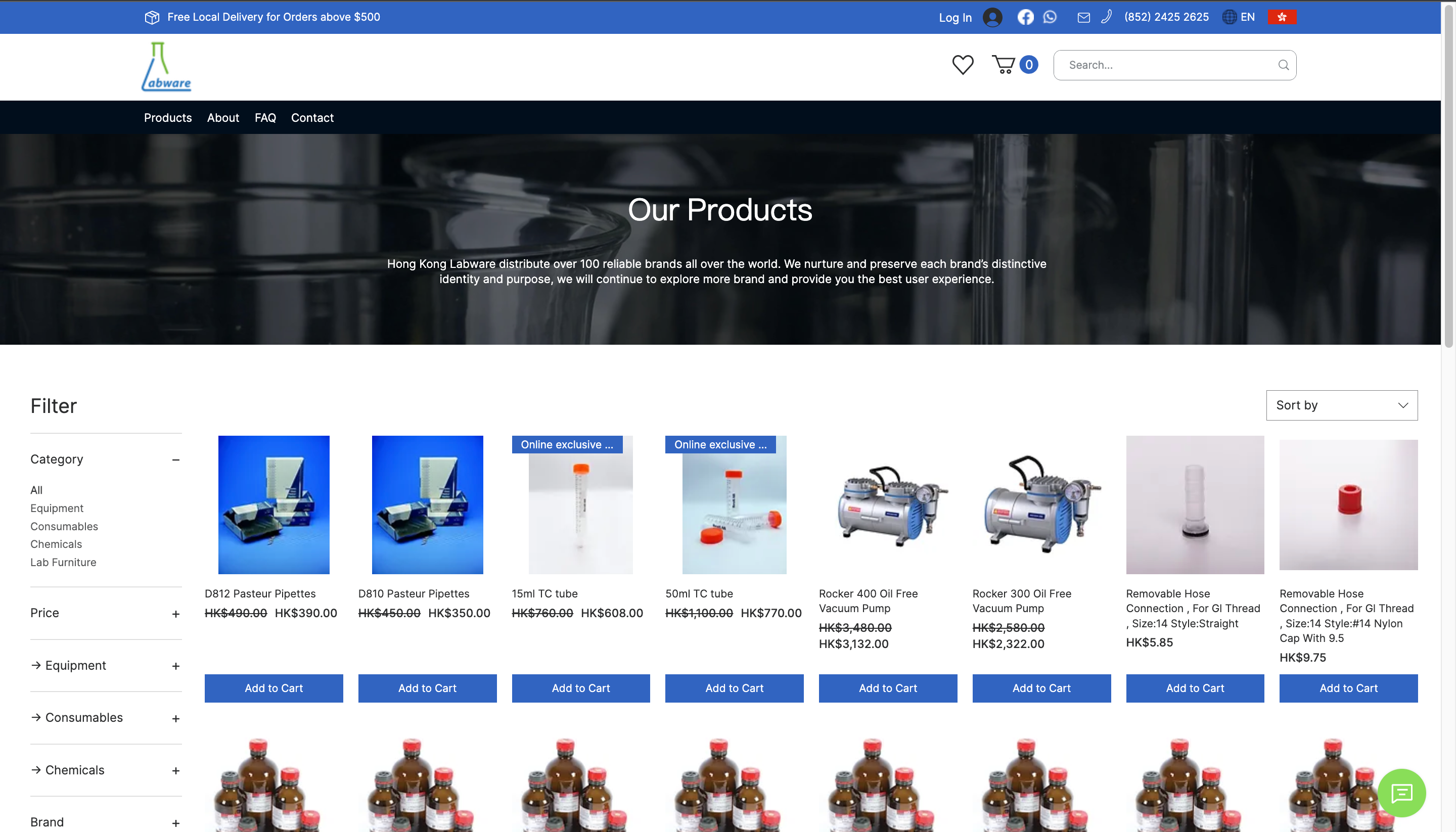1456x832 pixels.
Task: Collapse the Category filter section
Action: pyautogui.click(x=175, y=460)
